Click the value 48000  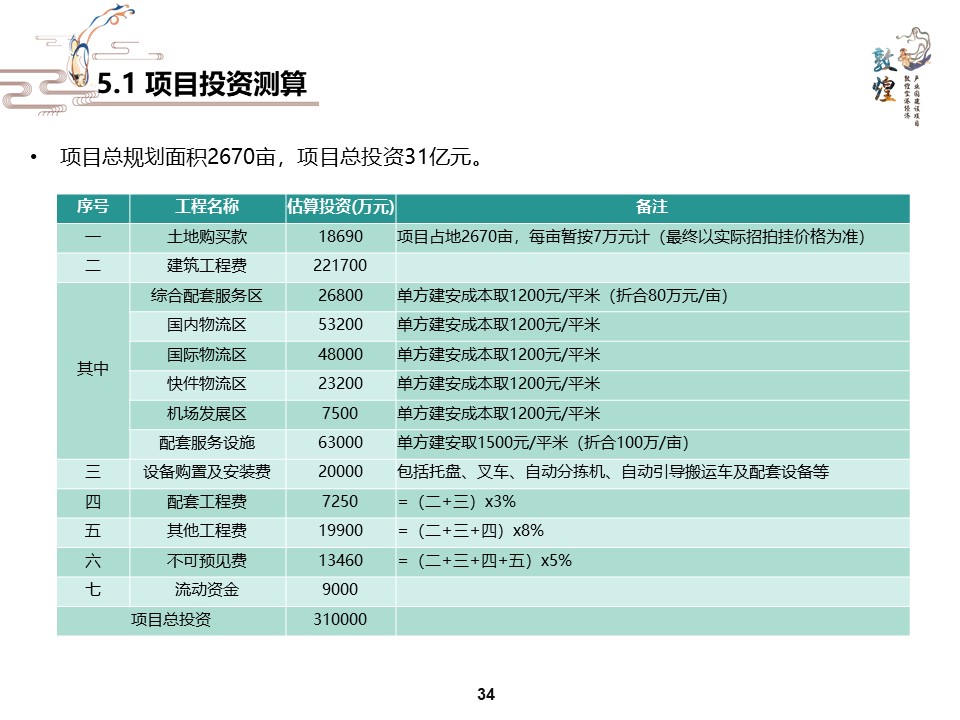340,354
